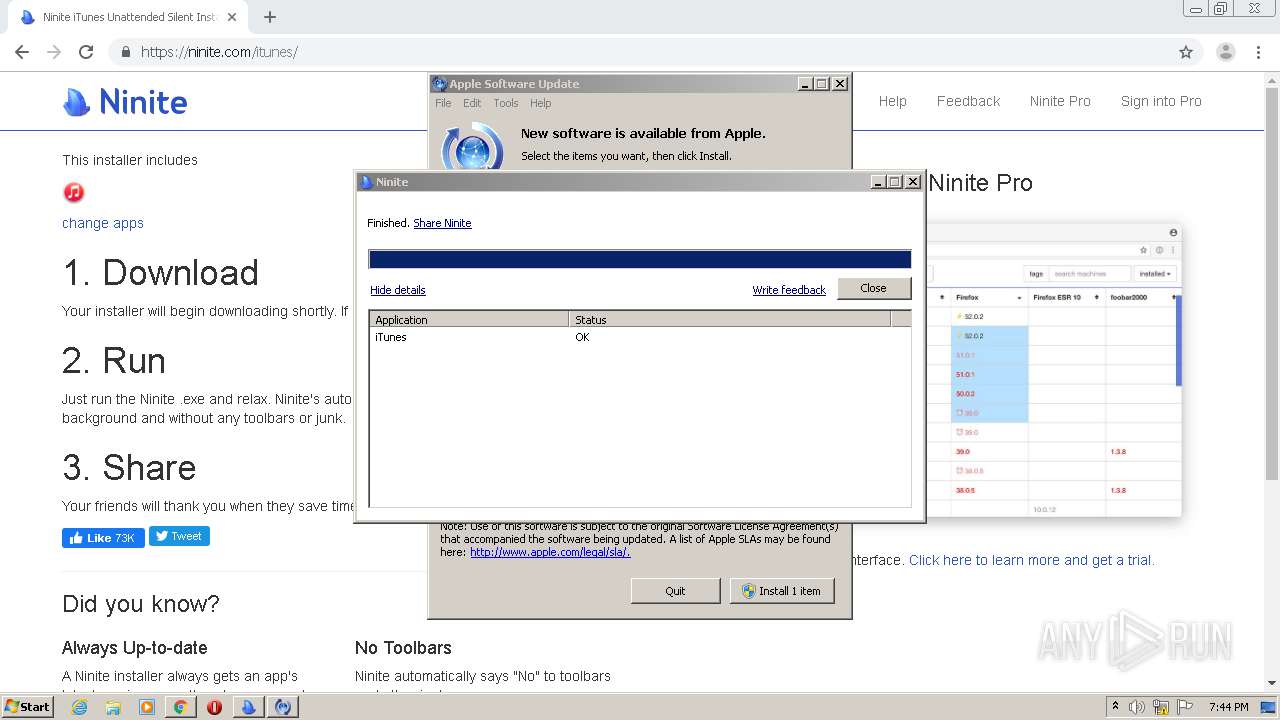Click the Apple Software Update globe icon
Viewport: 1280px width, 720px height.
(x=472, y=147)
